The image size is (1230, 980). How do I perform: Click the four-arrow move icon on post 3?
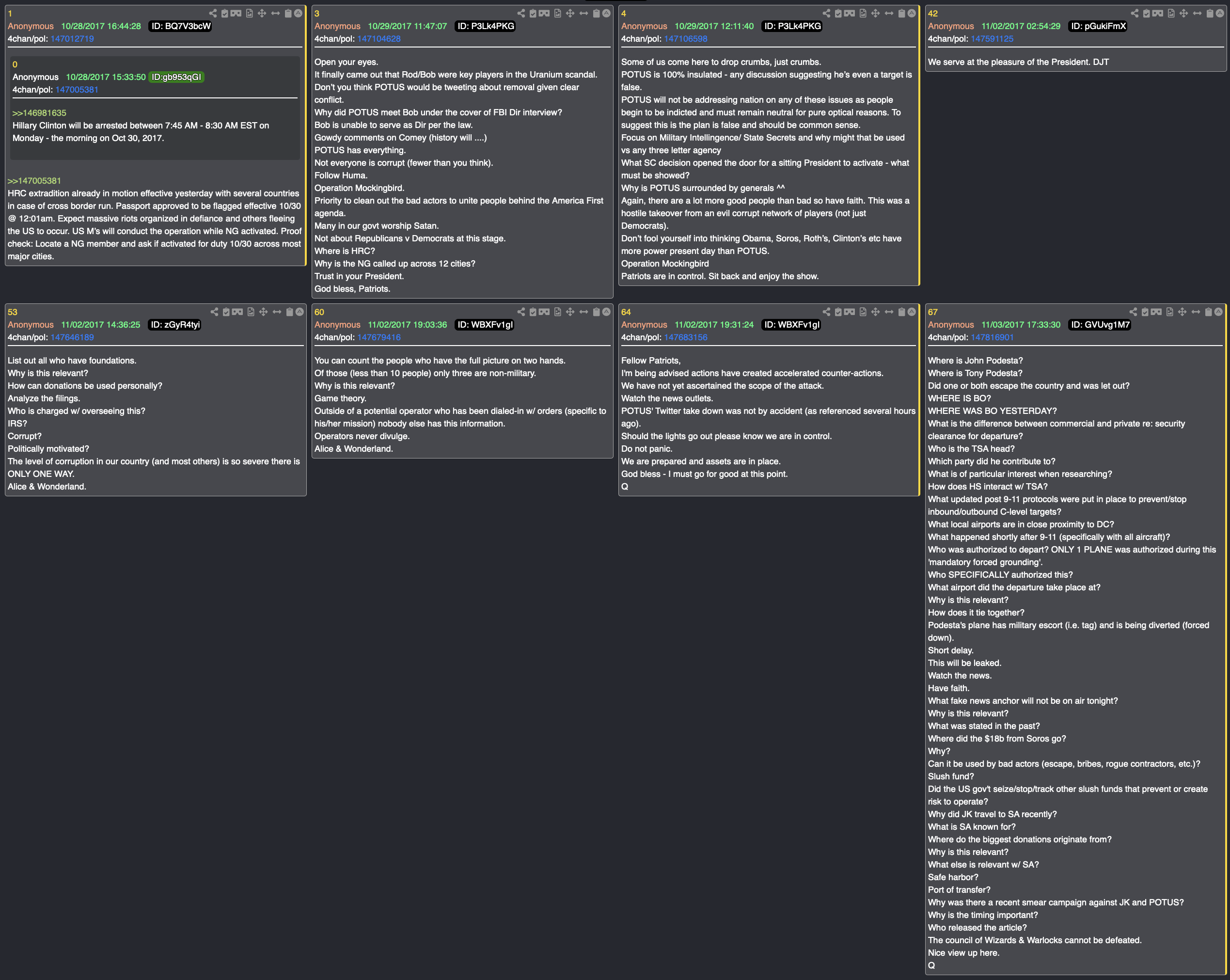point(570,13)
